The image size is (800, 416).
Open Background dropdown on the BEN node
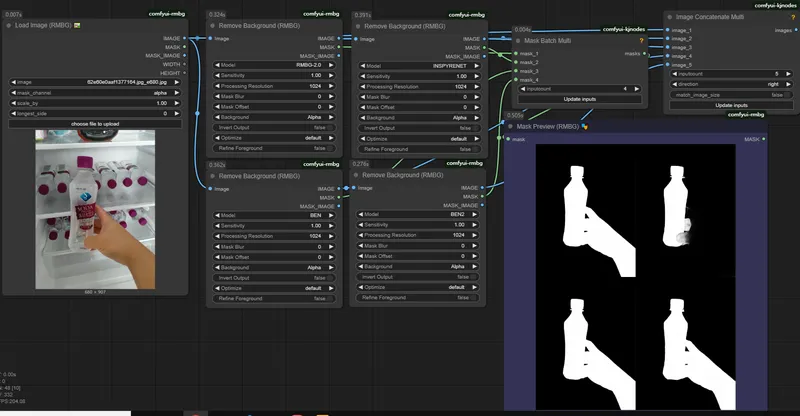coord(272,267)
